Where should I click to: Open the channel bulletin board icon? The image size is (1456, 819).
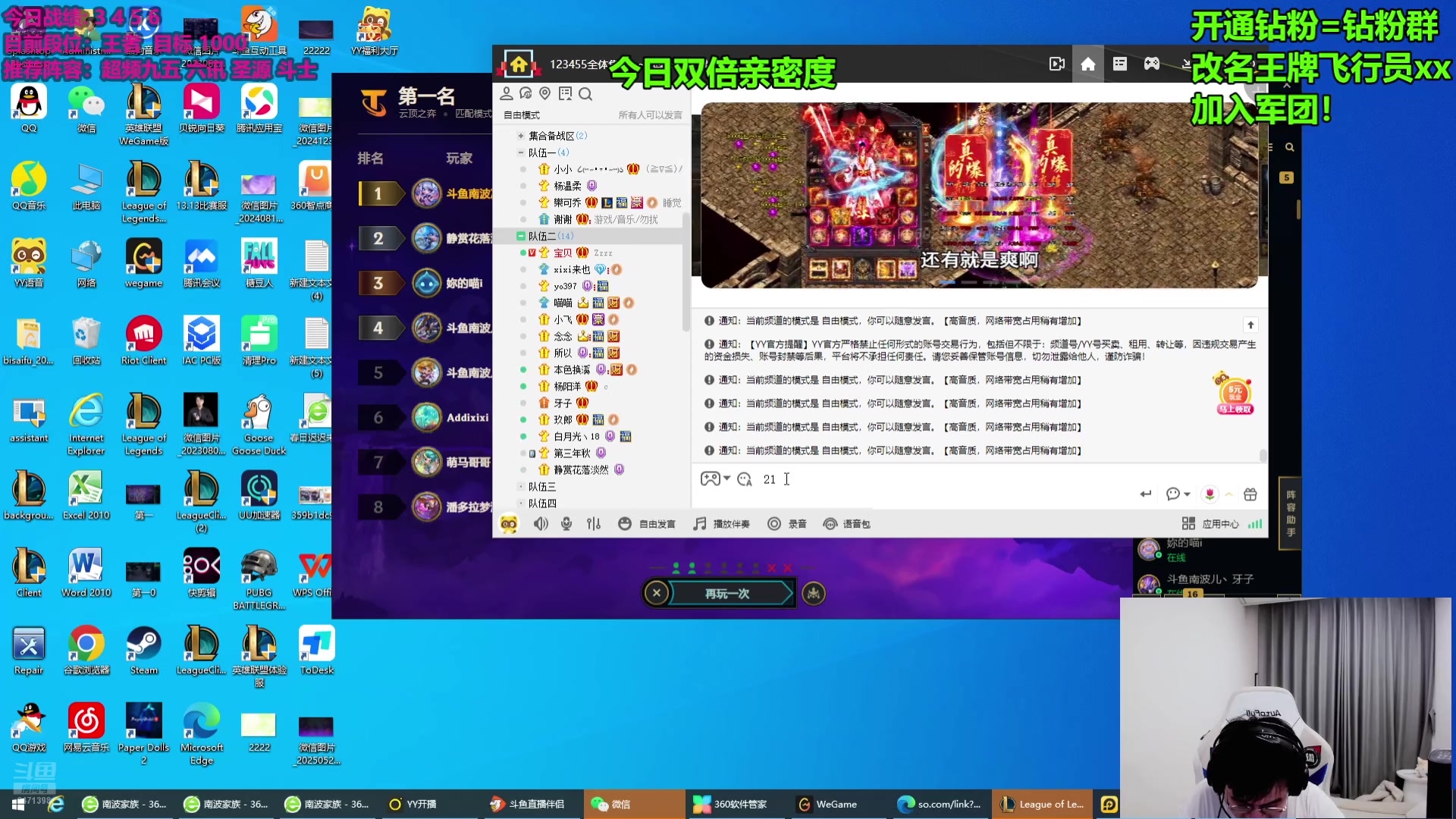[x=565, y=93]
